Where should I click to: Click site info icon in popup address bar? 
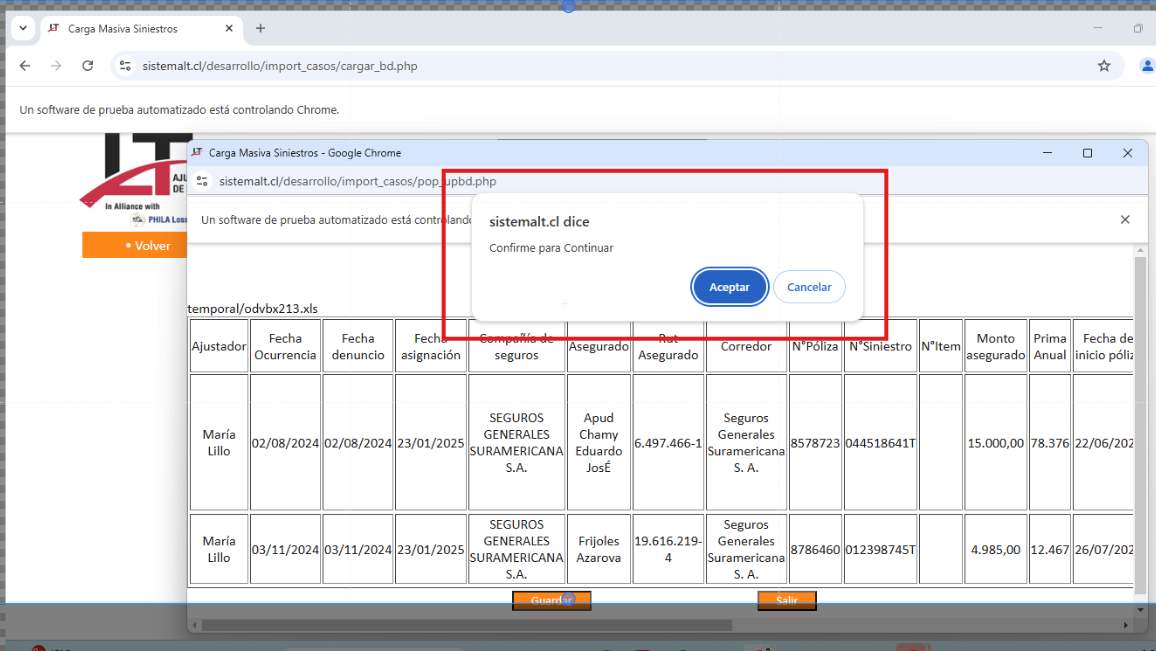point(202,182)
